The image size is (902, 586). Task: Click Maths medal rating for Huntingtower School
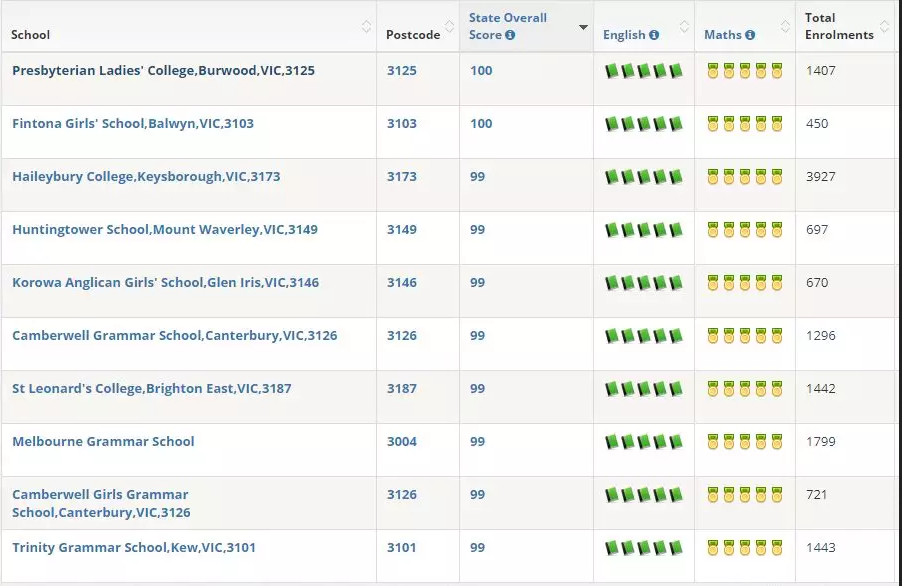pos(745,230)
